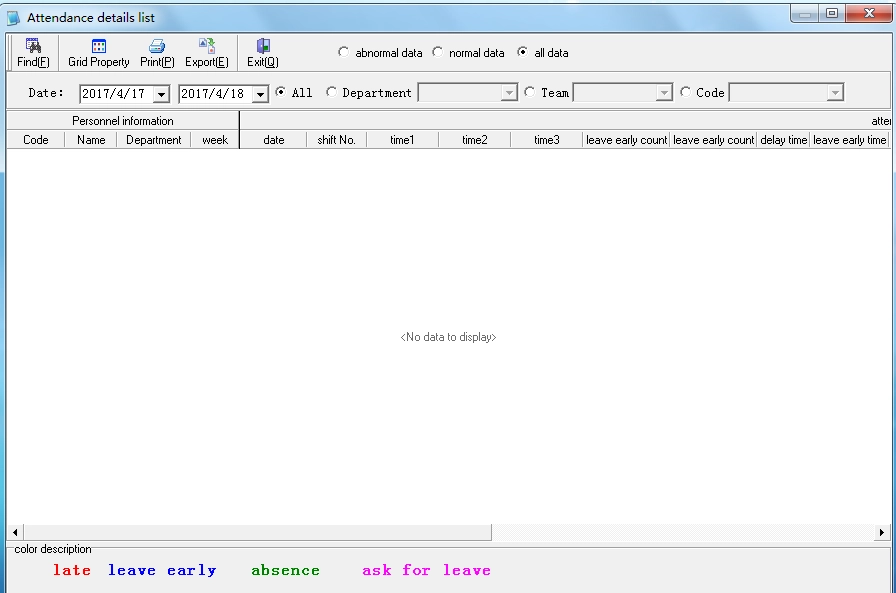Click the Name column header
Screen dimensions: 896x593
(x=91, y=140)
